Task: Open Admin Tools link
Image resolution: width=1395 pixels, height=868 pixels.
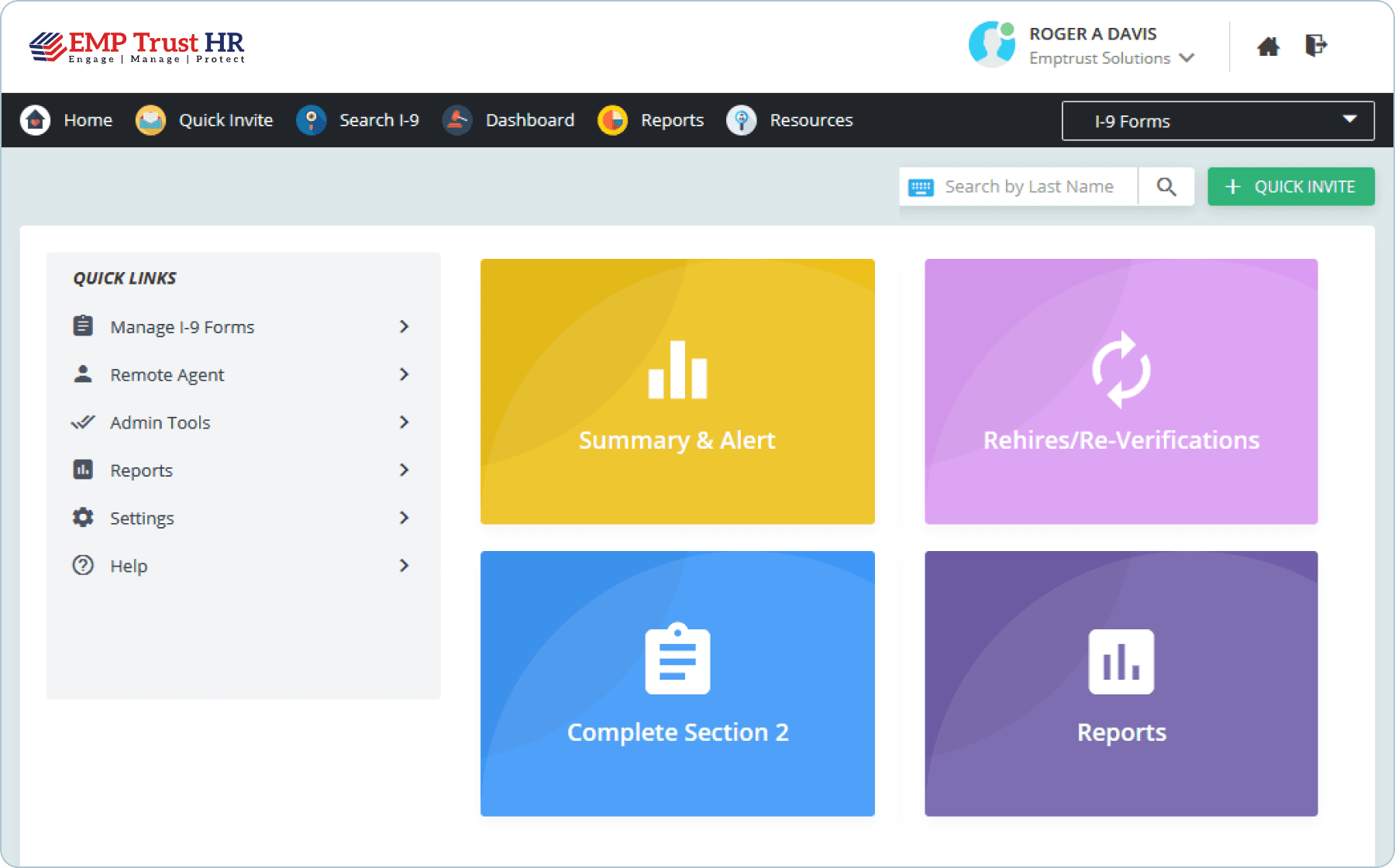Action: [x=160, y=422]
